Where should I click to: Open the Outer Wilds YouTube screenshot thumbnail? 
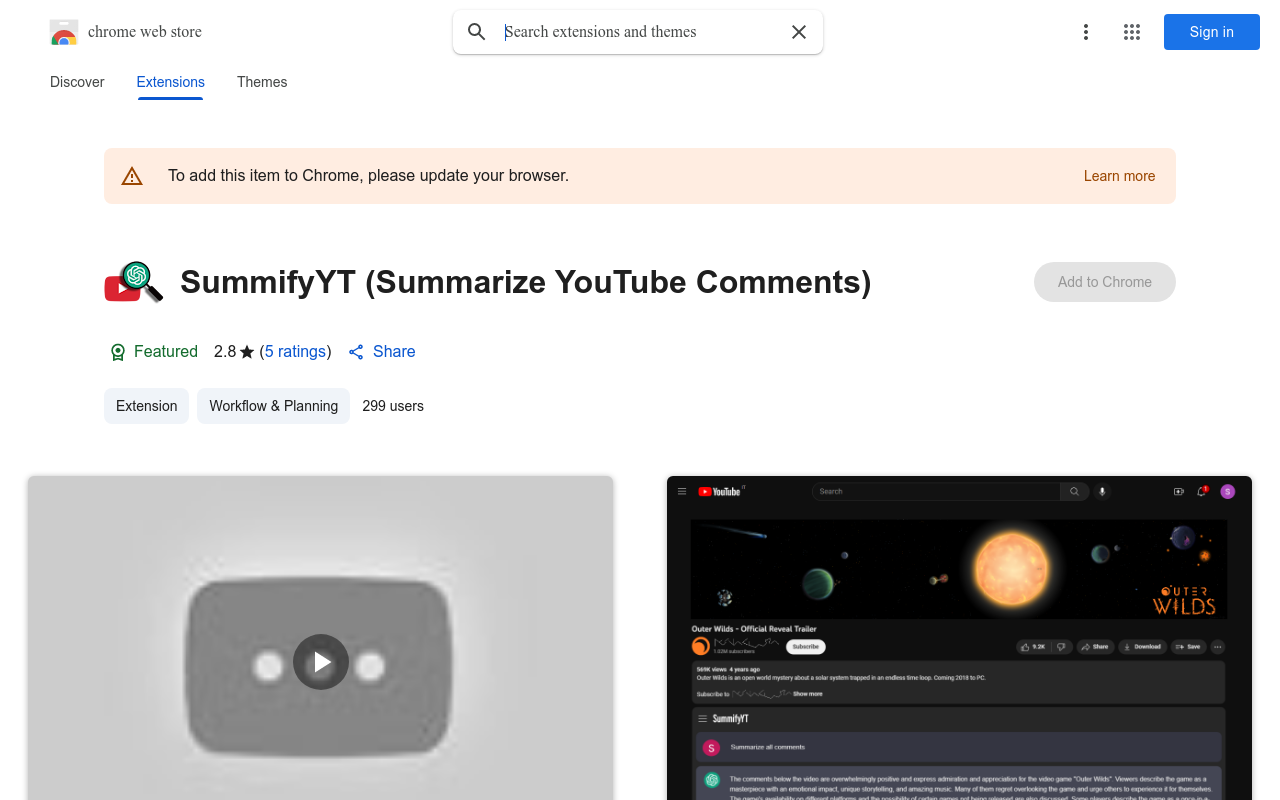click(x=959, y=638)
